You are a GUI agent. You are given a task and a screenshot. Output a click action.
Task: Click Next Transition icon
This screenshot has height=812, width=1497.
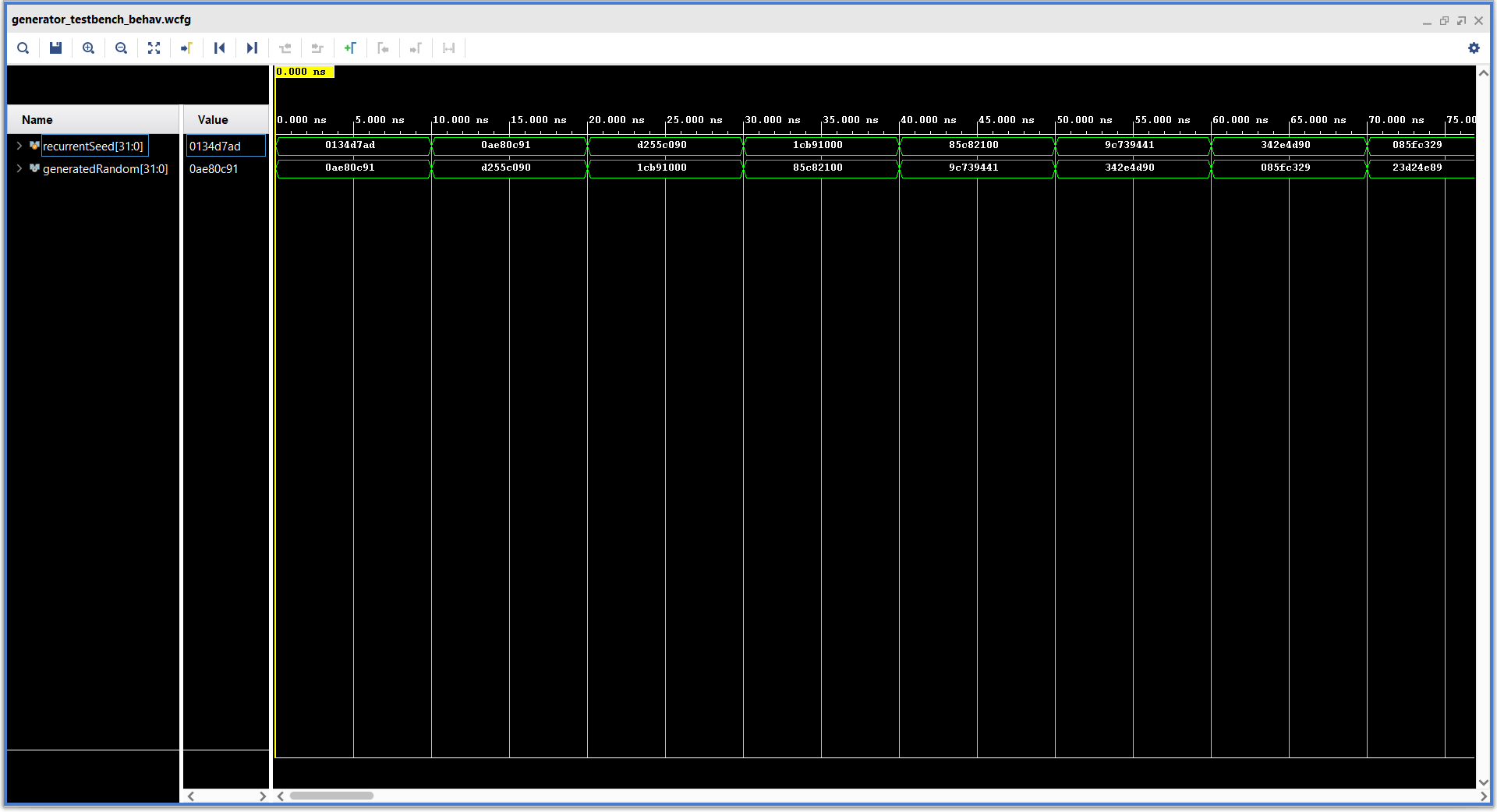point(317,48)
